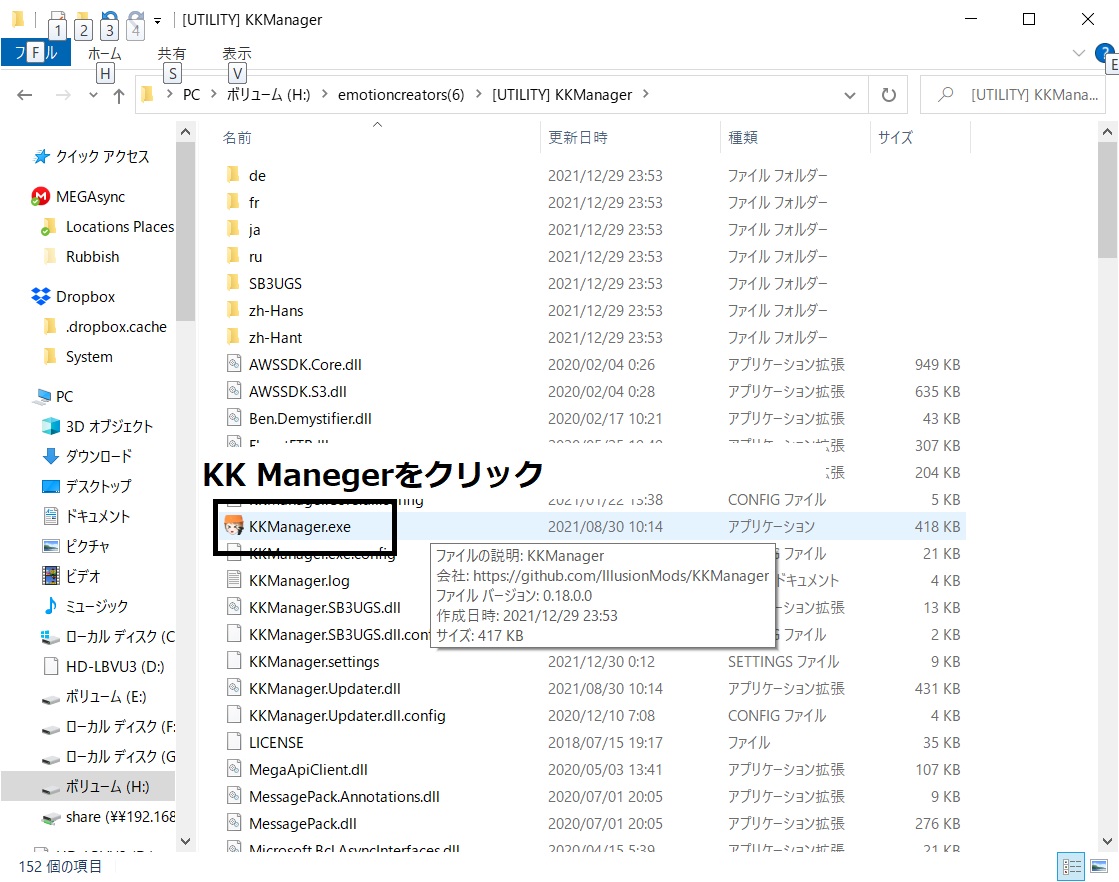Expand the ribbon chevron at top right
This screenshot has height=882, width=1119.
point(1078,53)
